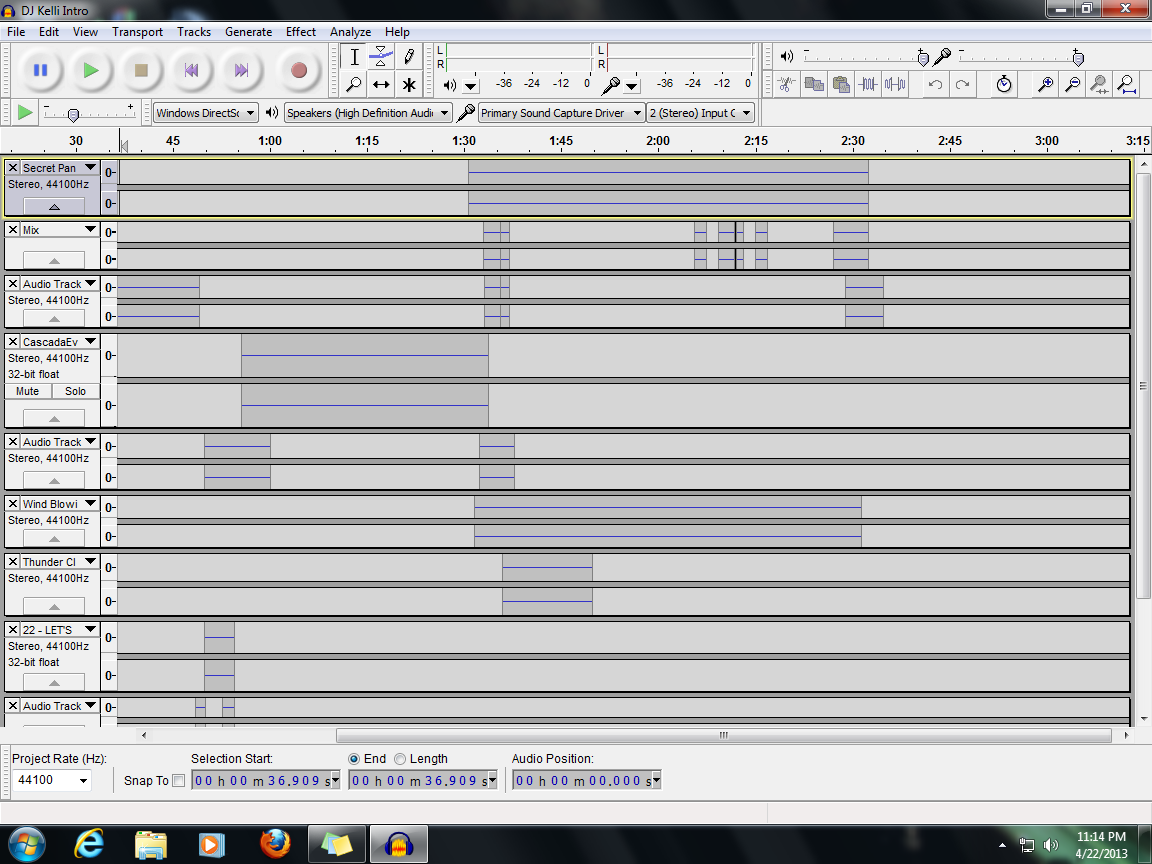The width and height of the screenshot is (1152, 864).
Task: Open the Windows DirectSound host dropdown
Action: 206,112
